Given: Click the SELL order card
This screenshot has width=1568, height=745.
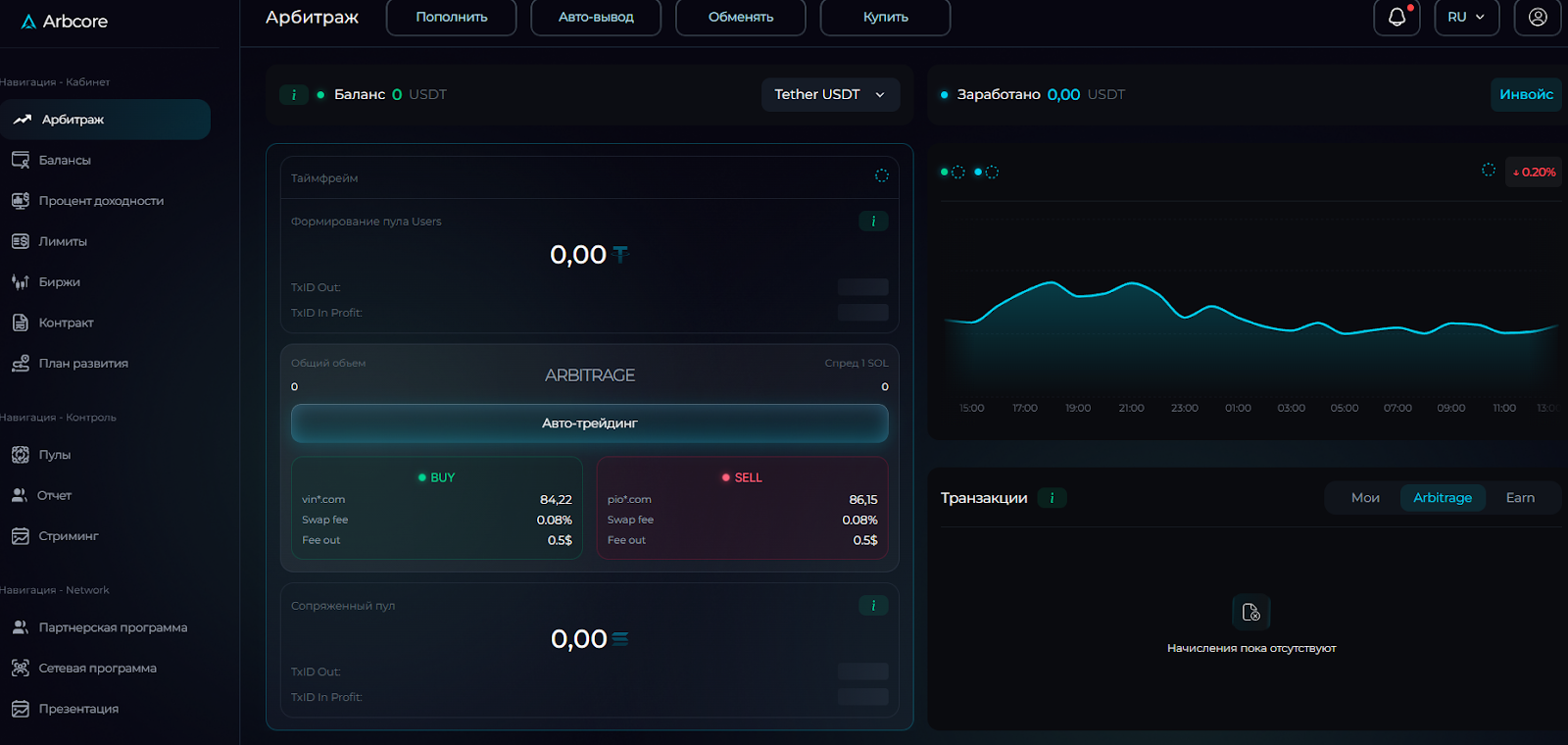Looking at the screenshot, I should (x=742, y=508).
